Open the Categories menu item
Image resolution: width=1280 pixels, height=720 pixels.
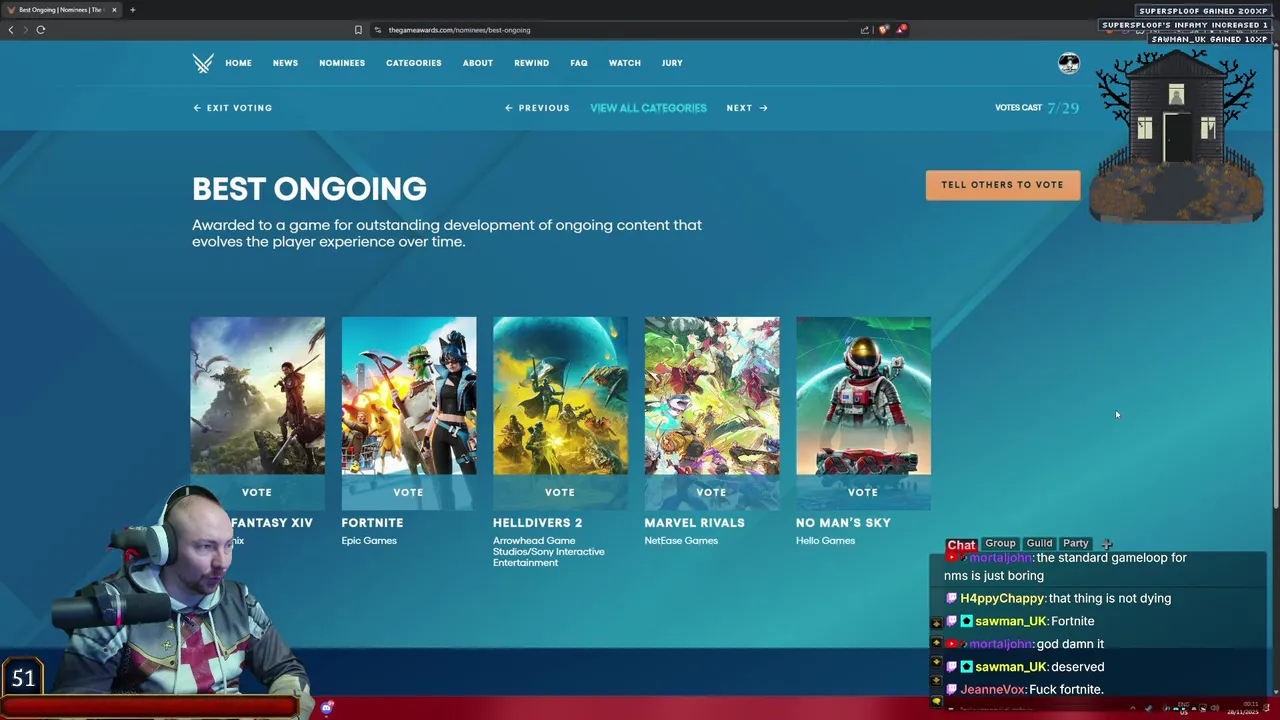414,63
